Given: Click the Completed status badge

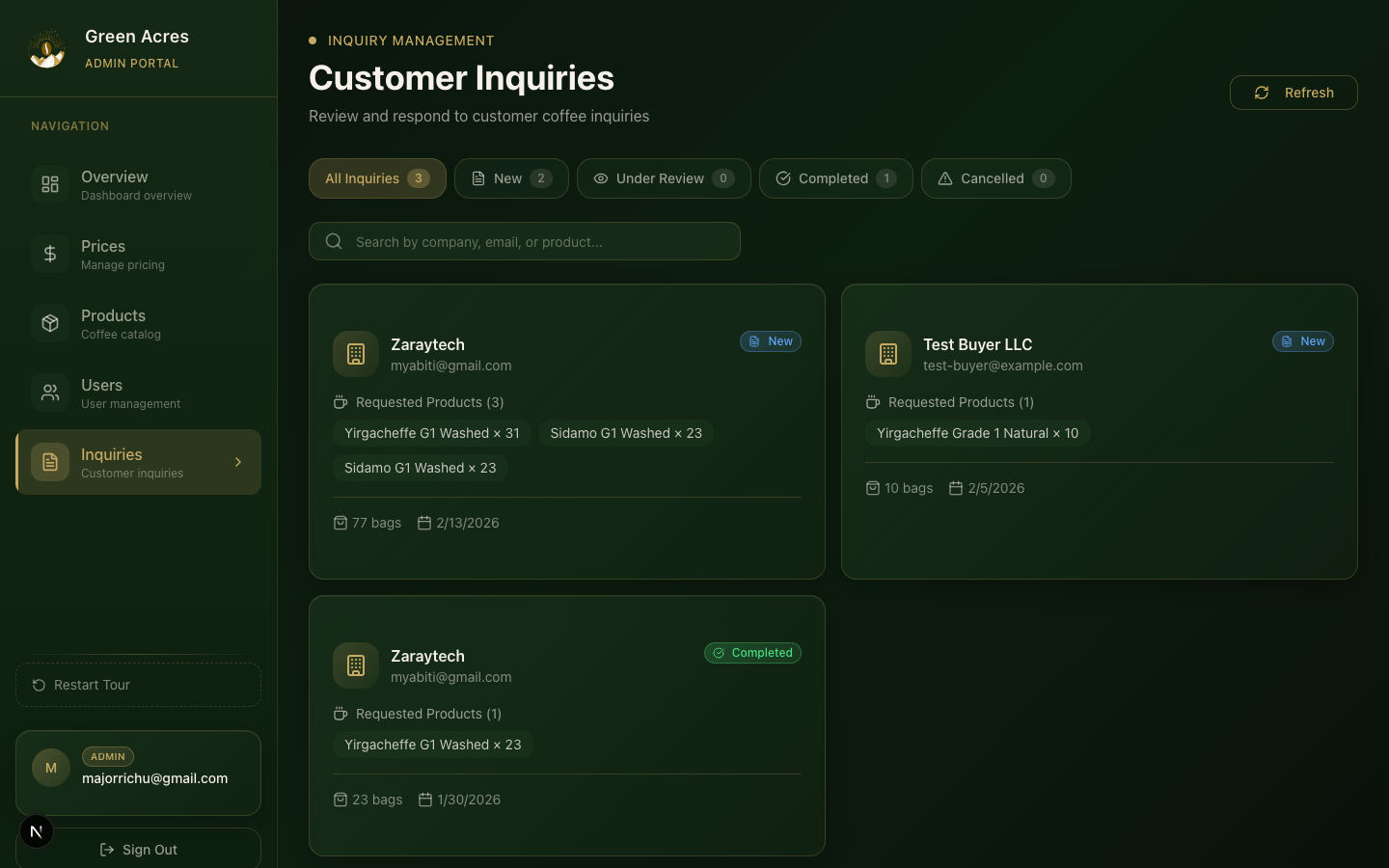Looking at the screenshot, I should click(x=752, y=653).
